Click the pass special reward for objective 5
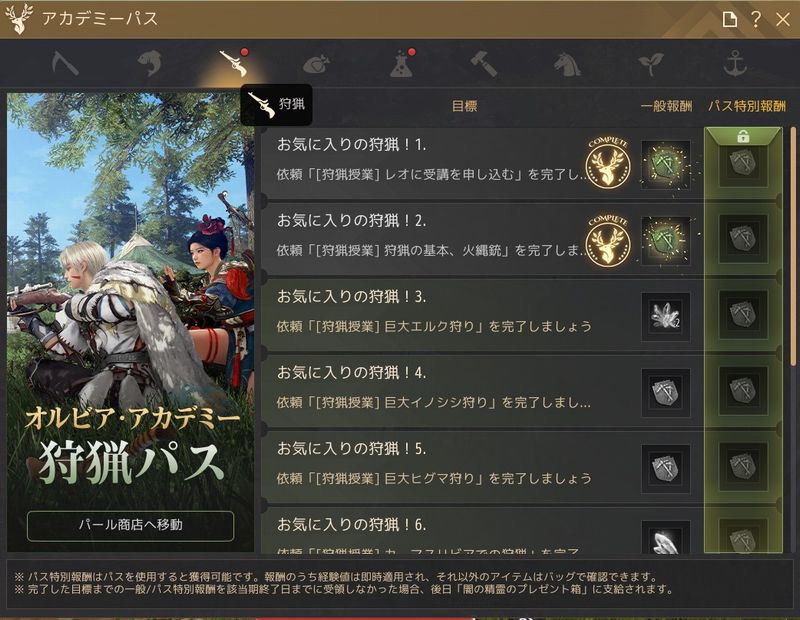800x620 pixels. (x=743, y=467)
